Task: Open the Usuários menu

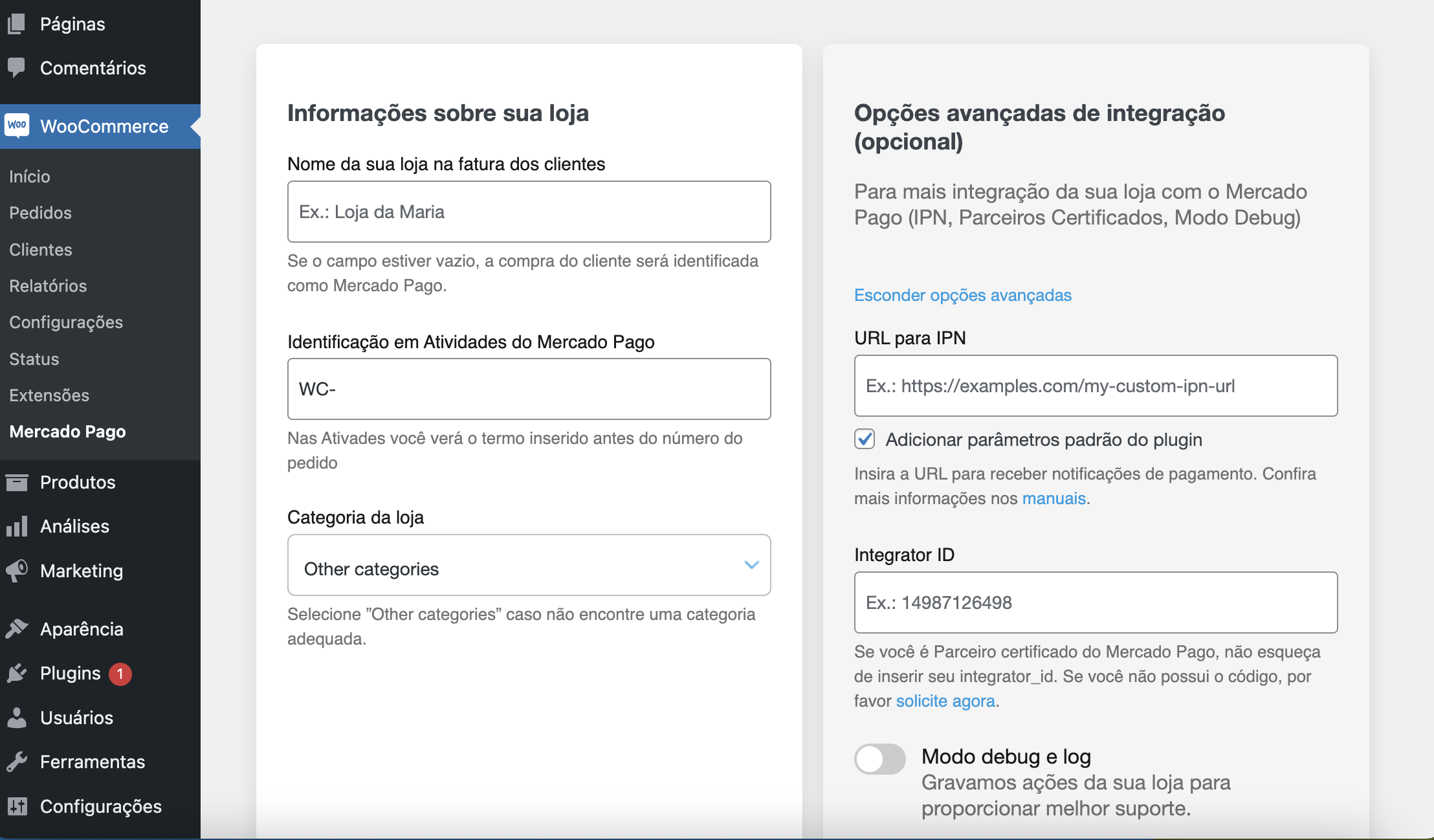Action: pos(100,718)
